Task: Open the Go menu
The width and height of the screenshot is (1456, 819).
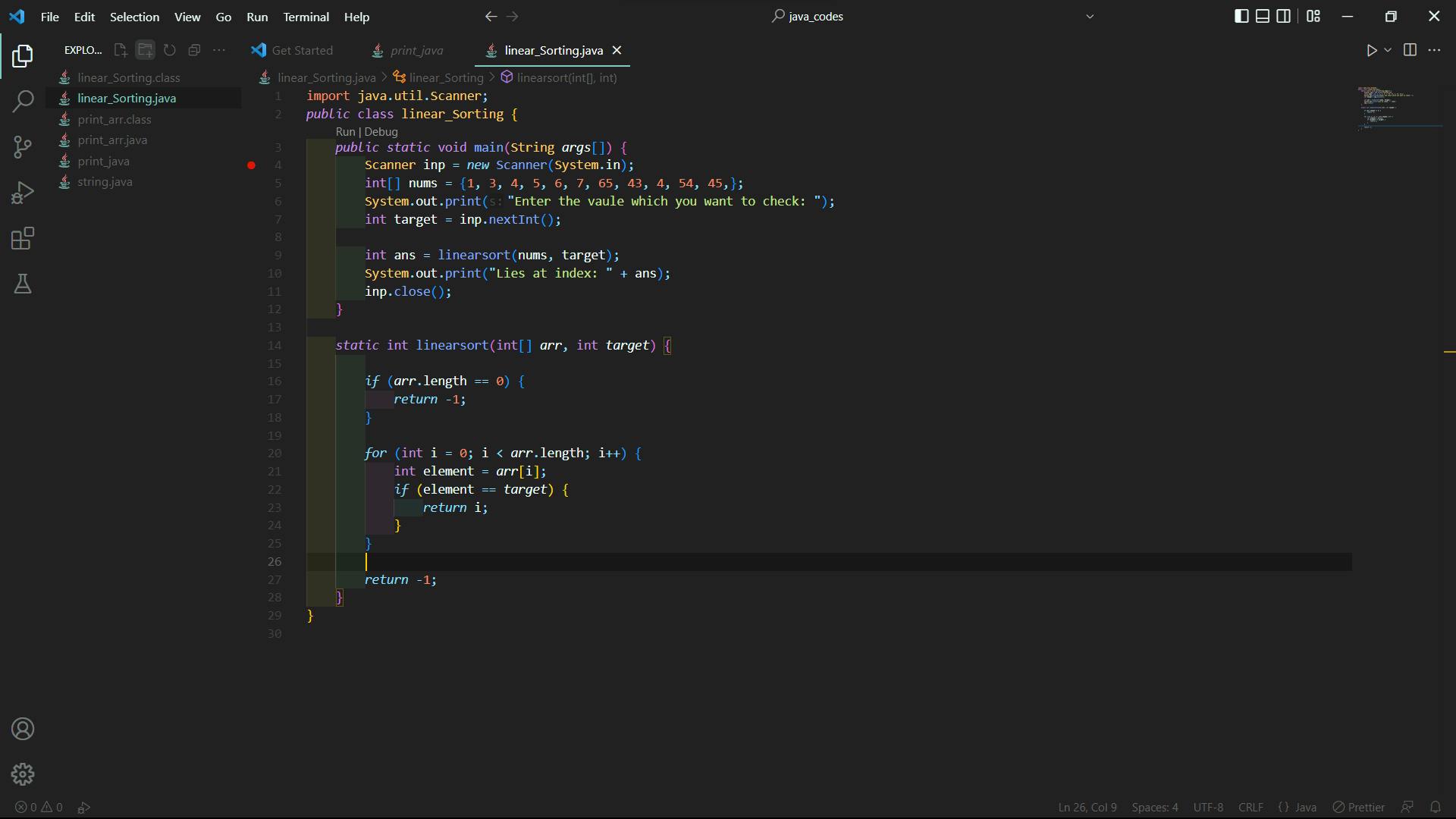Action: (224, 17)
